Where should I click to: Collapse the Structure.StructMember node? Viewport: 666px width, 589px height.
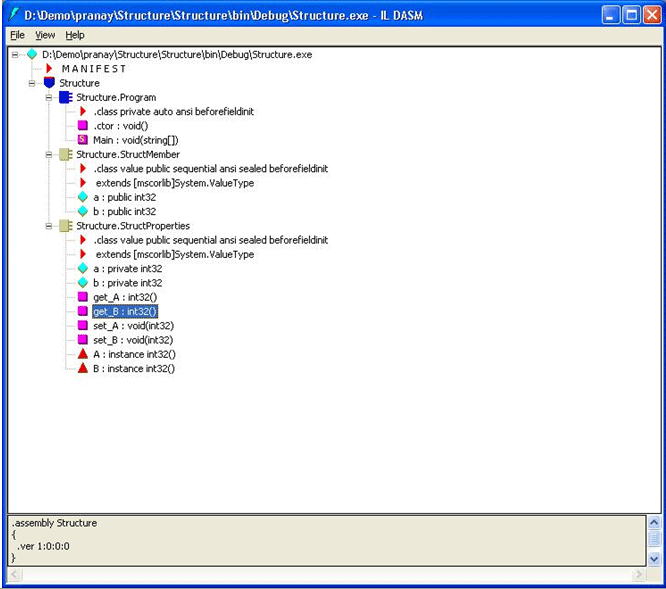[49, 155]
